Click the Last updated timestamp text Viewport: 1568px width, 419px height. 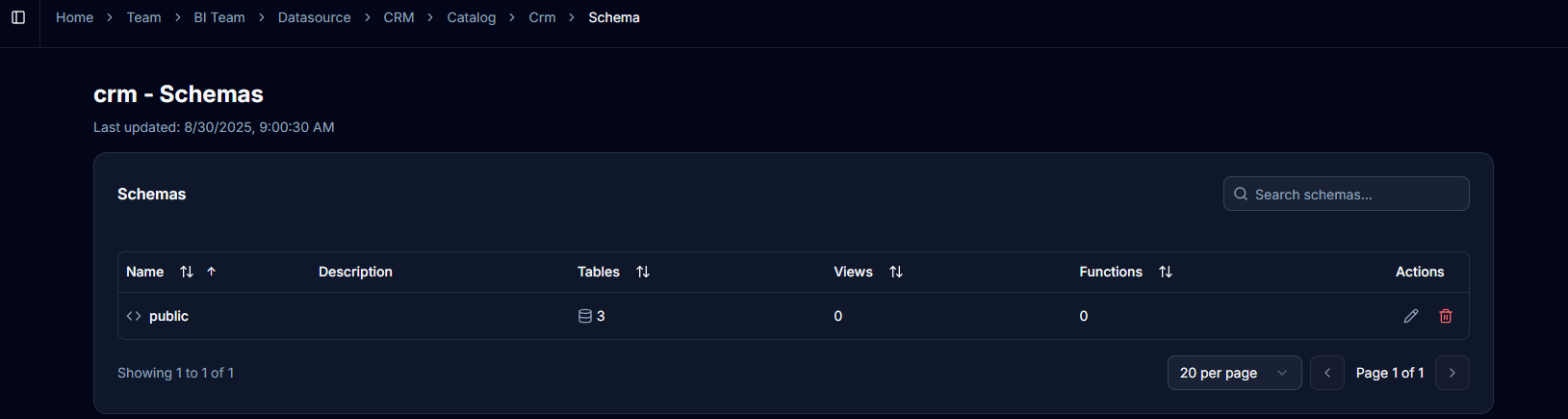(x=214, y=127)
